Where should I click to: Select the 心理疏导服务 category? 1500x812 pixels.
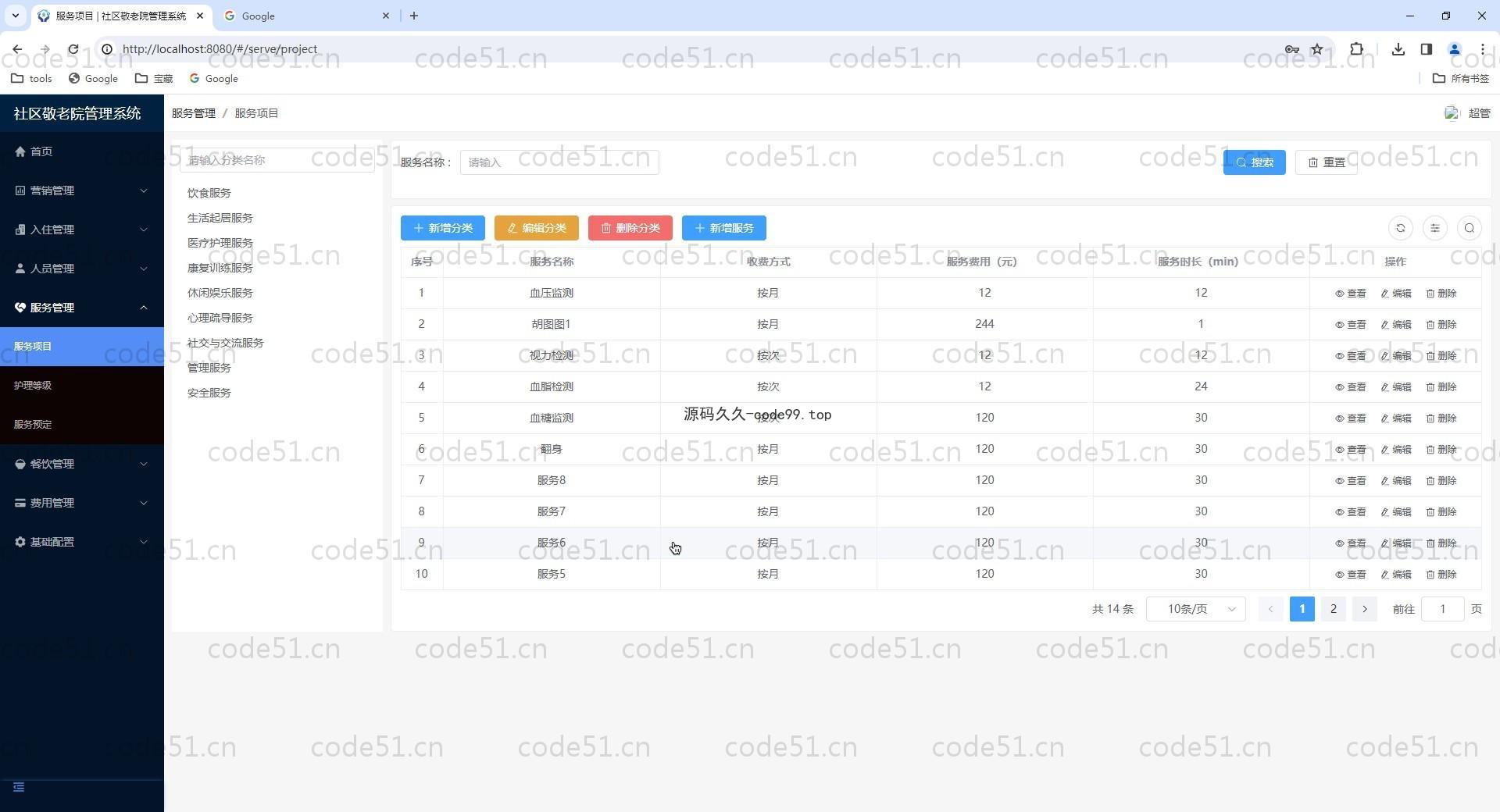(220, 318)
